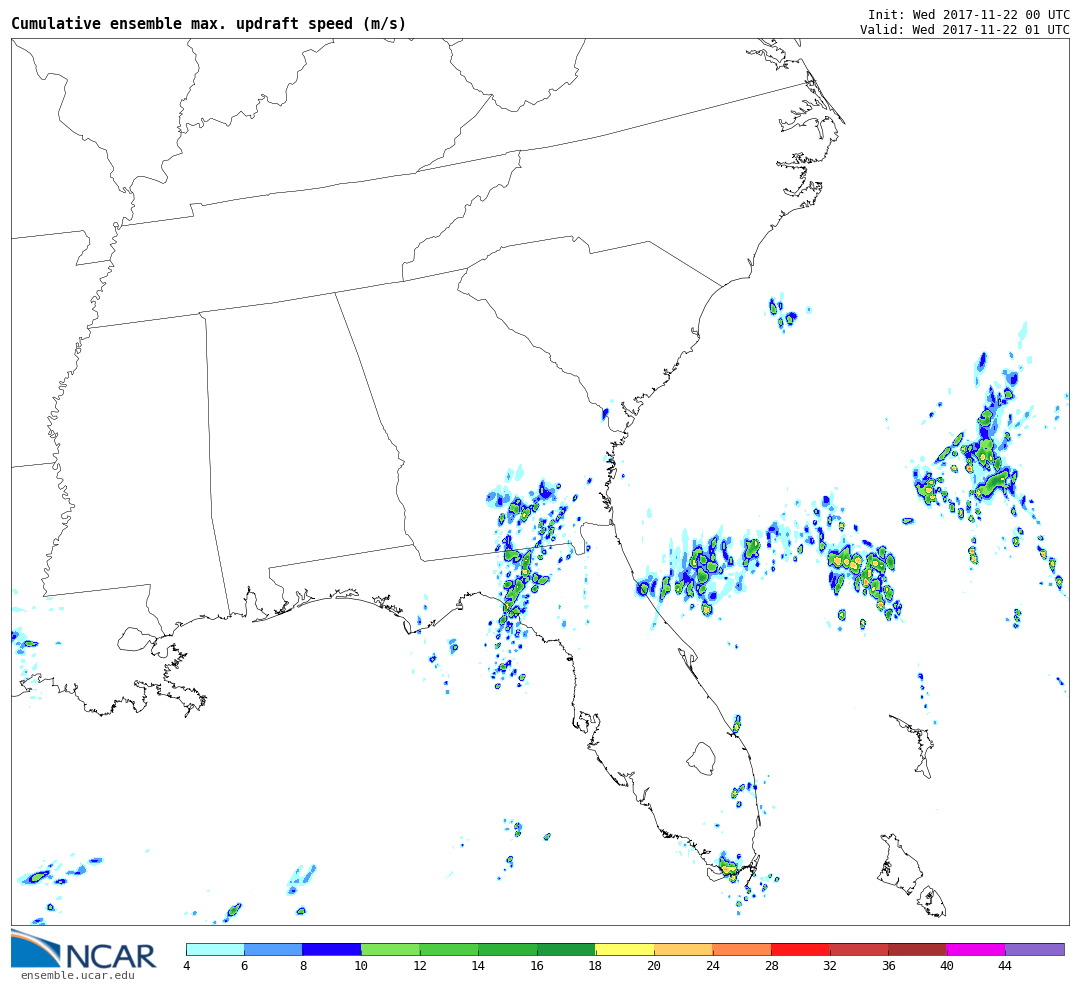Pick the light blue 6-8 color swatch
Viewport: 1080px width, 988px height.
273,949
